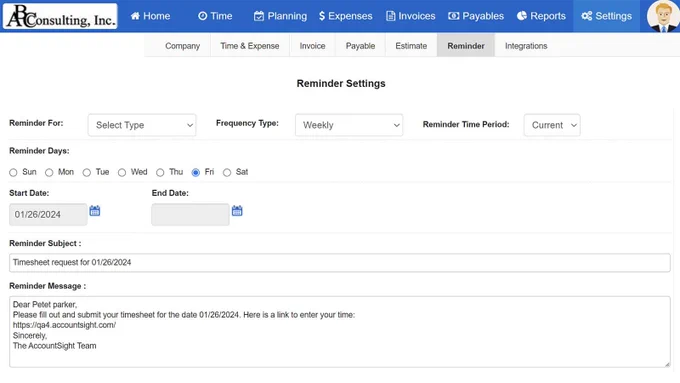This screenshot has width=680, height=383.
Task: Click the "Reminder For:" label
Action: point(36,123)
